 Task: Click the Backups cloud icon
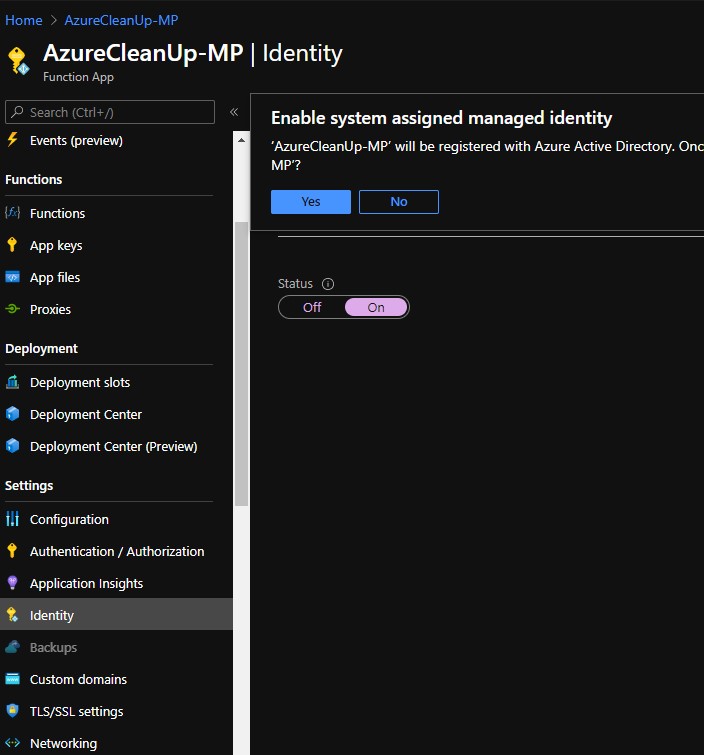point(12,647)
